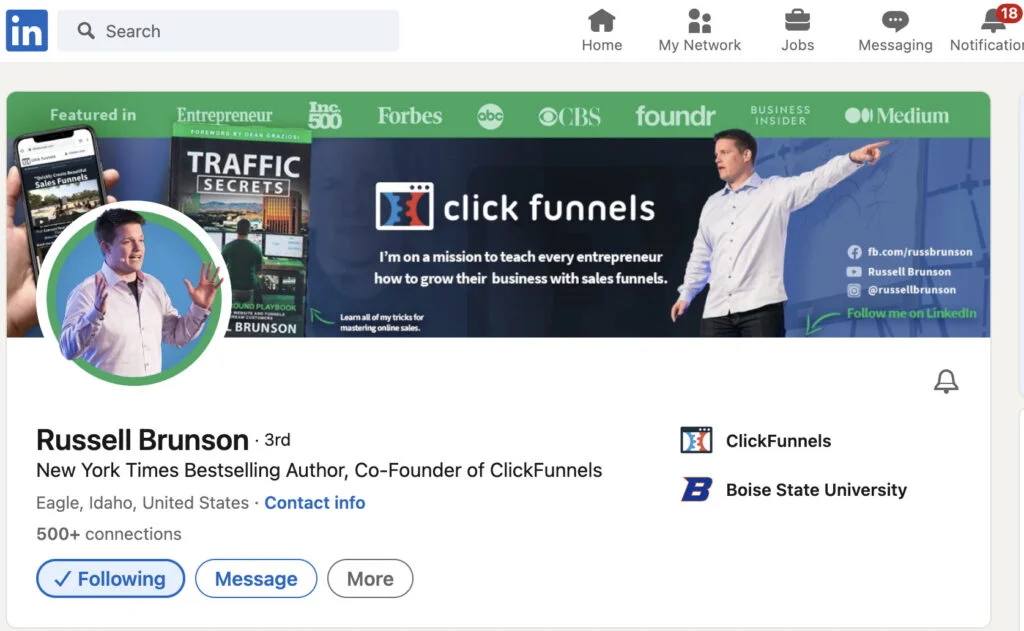Viewport: 1024px width, 631px height.
Task: Open the More options button
Action: [x=370, y=578]
